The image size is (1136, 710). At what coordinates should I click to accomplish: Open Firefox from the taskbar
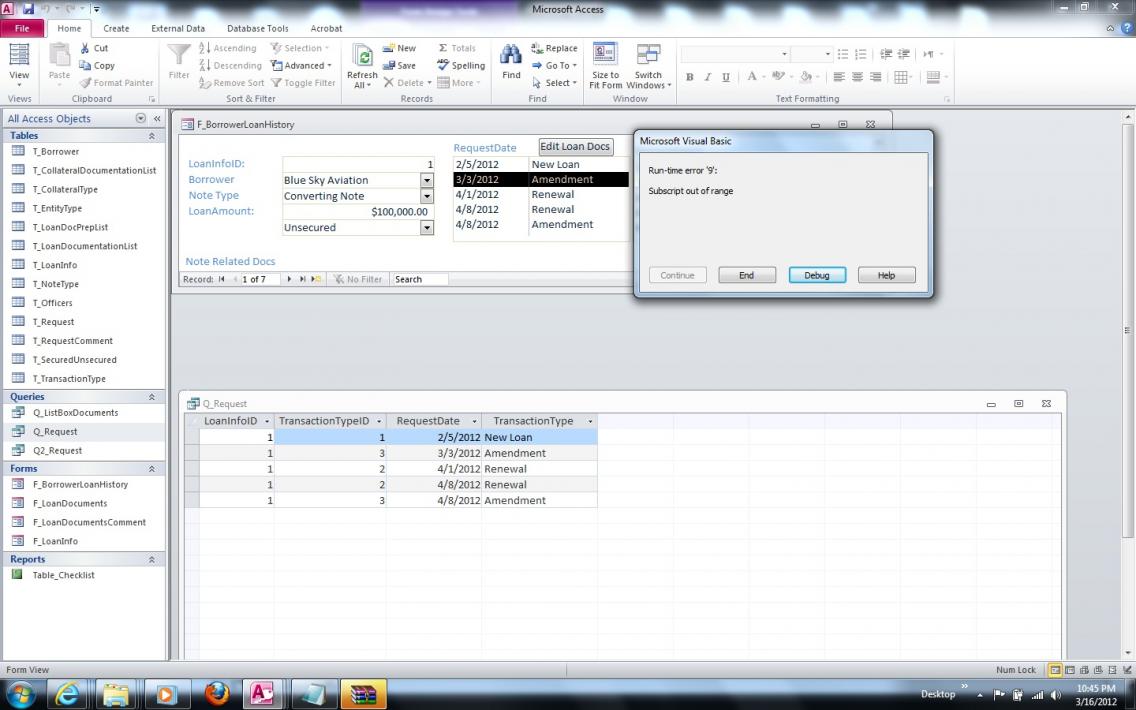(x=215, y=694)
